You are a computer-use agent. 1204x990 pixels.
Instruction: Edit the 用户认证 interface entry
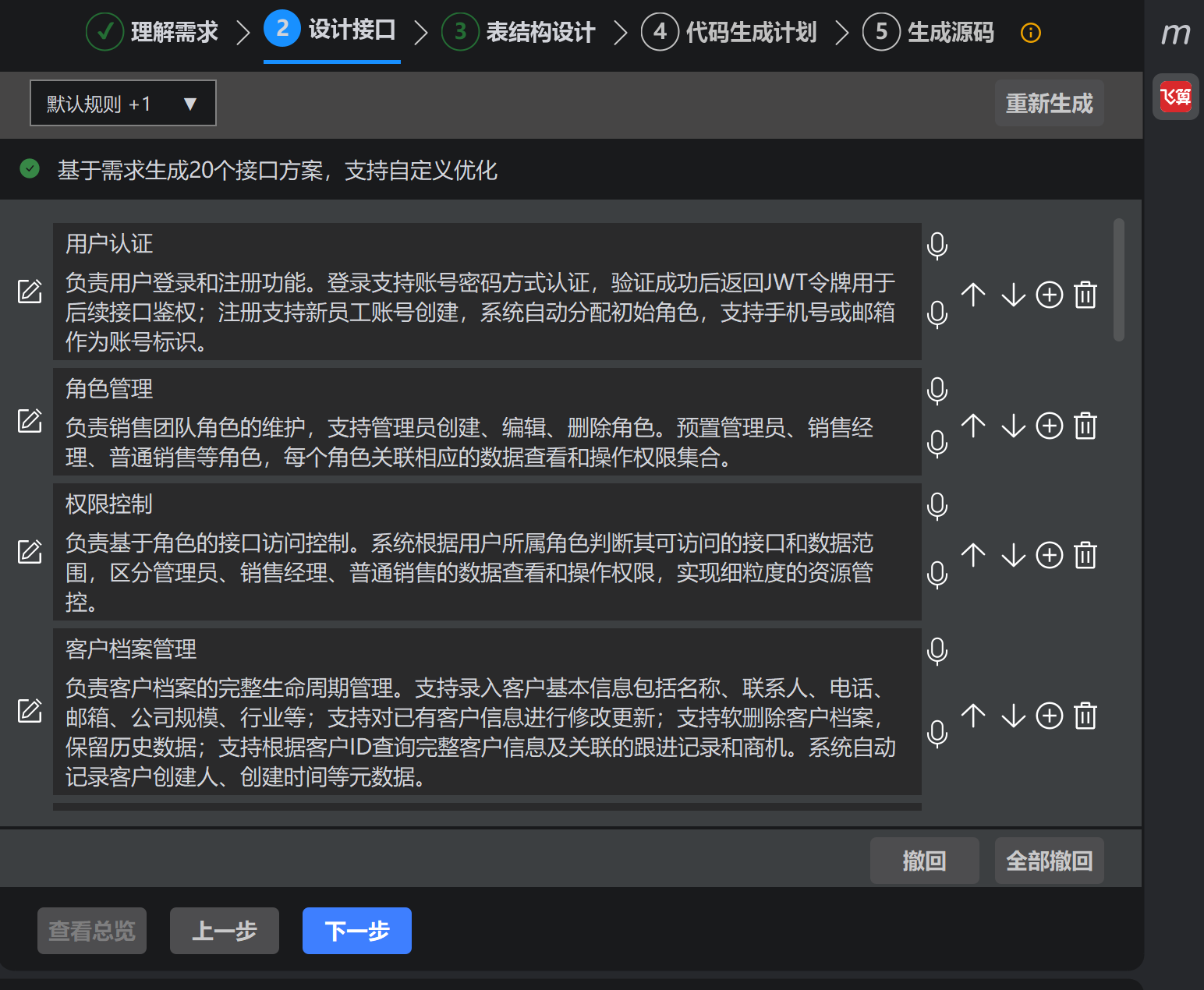coord(30,292)
